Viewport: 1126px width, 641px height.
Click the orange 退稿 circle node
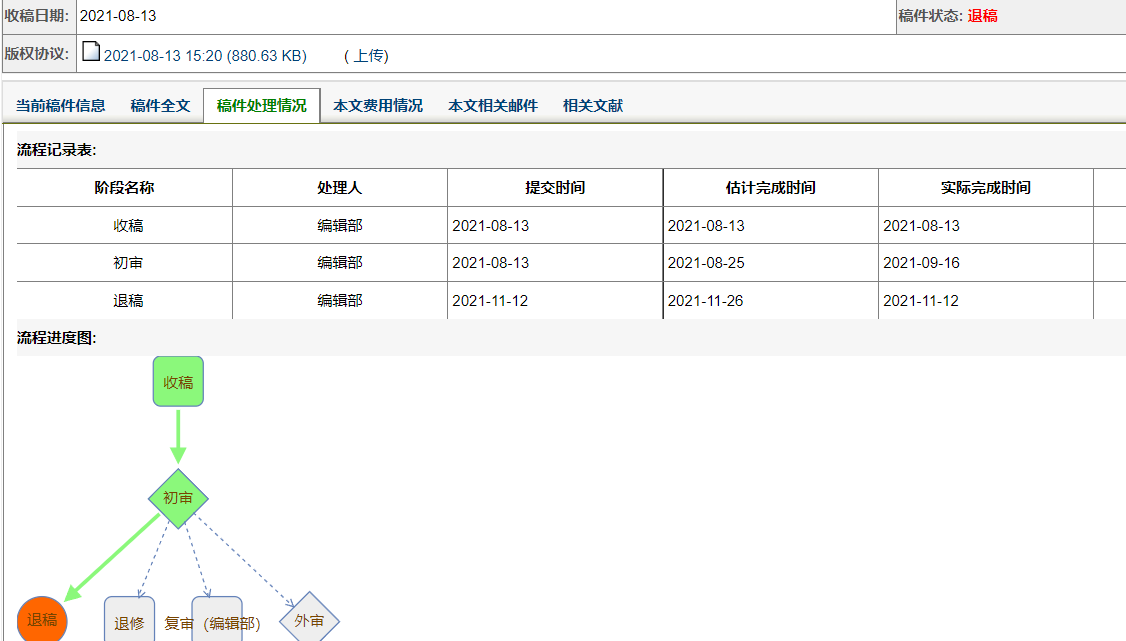pyautogui.click(x=42, y=620)
